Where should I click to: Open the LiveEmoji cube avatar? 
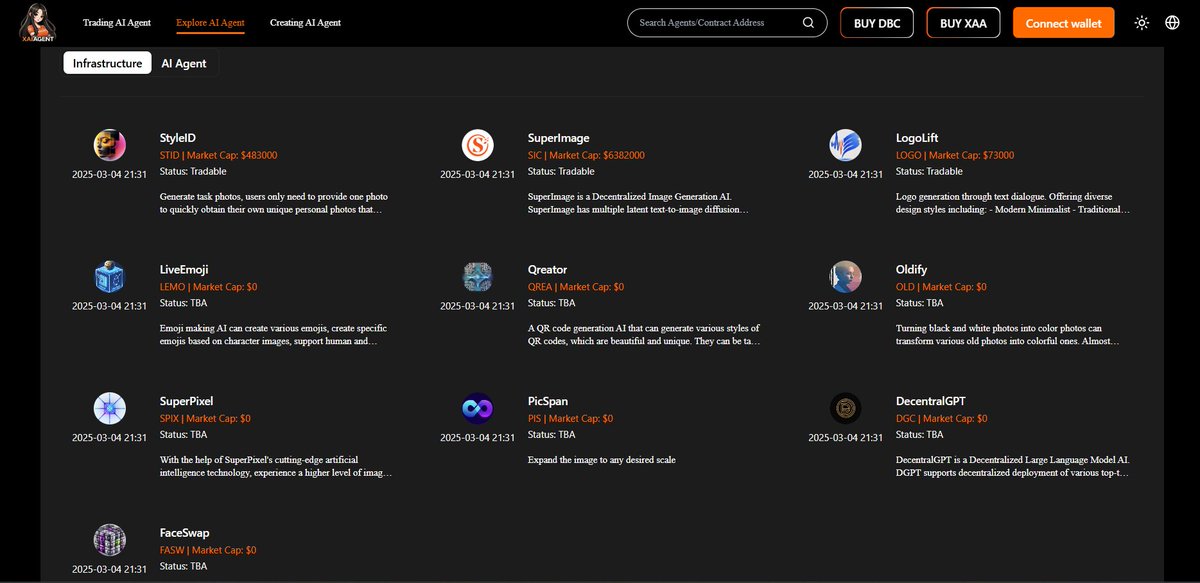110,277
